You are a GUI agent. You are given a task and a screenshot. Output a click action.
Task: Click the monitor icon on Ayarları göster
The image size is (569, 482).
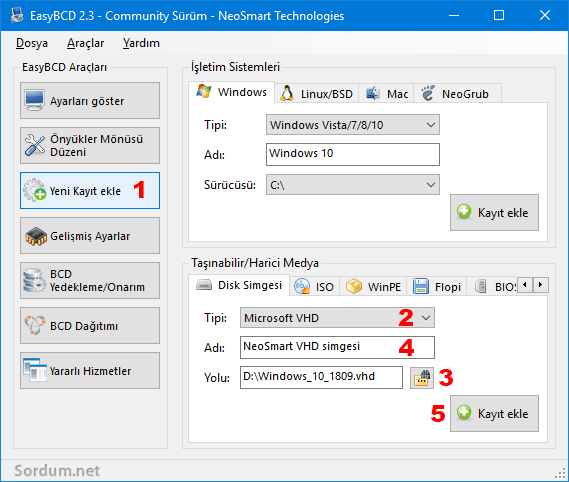[34, 100]
